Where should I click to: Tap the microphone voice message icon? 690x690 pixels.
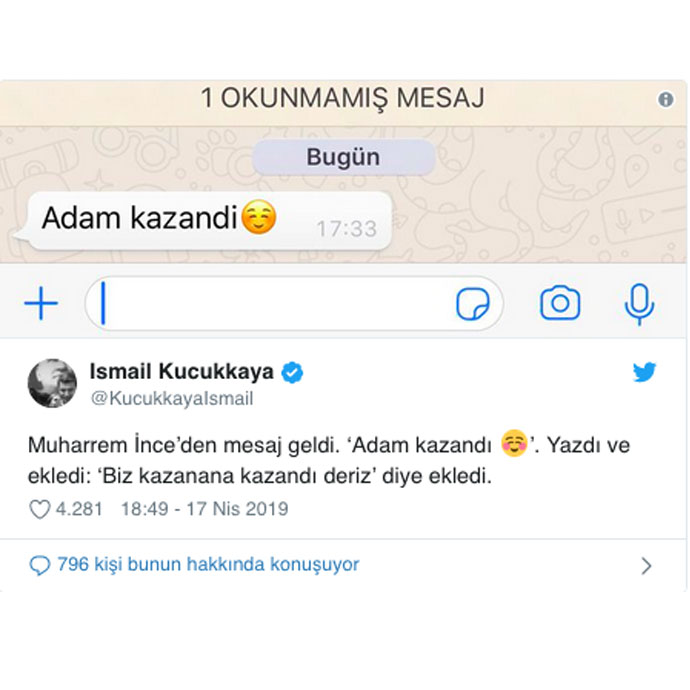[639, 304]
